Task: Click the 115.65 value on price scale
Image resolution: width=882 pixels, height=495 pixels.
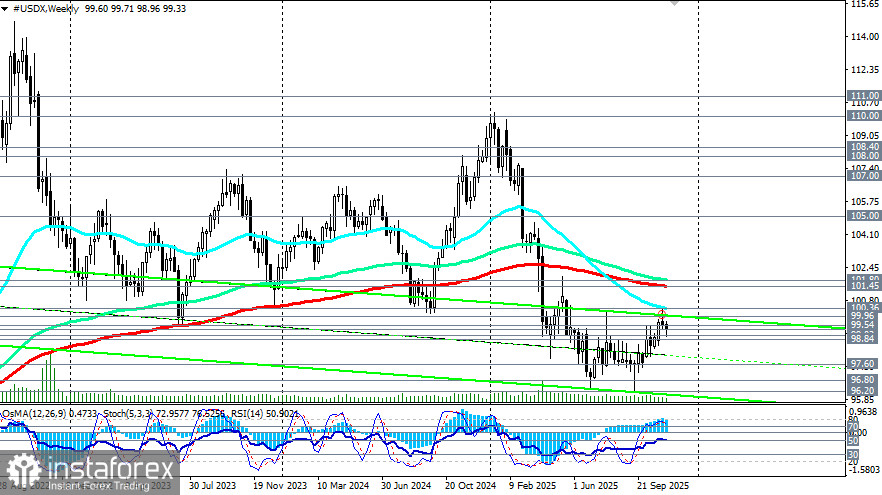Action: coord(865,4)
